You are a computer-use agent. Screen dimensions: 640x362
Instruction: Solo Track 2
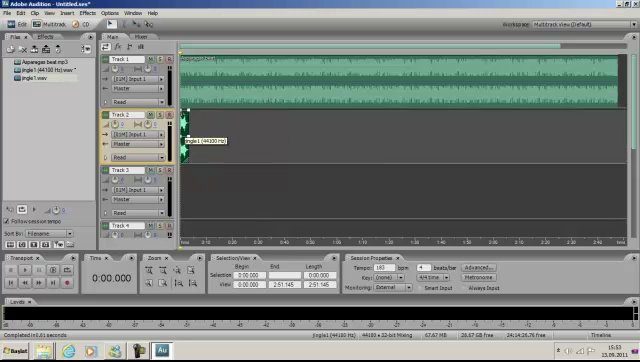160,115
